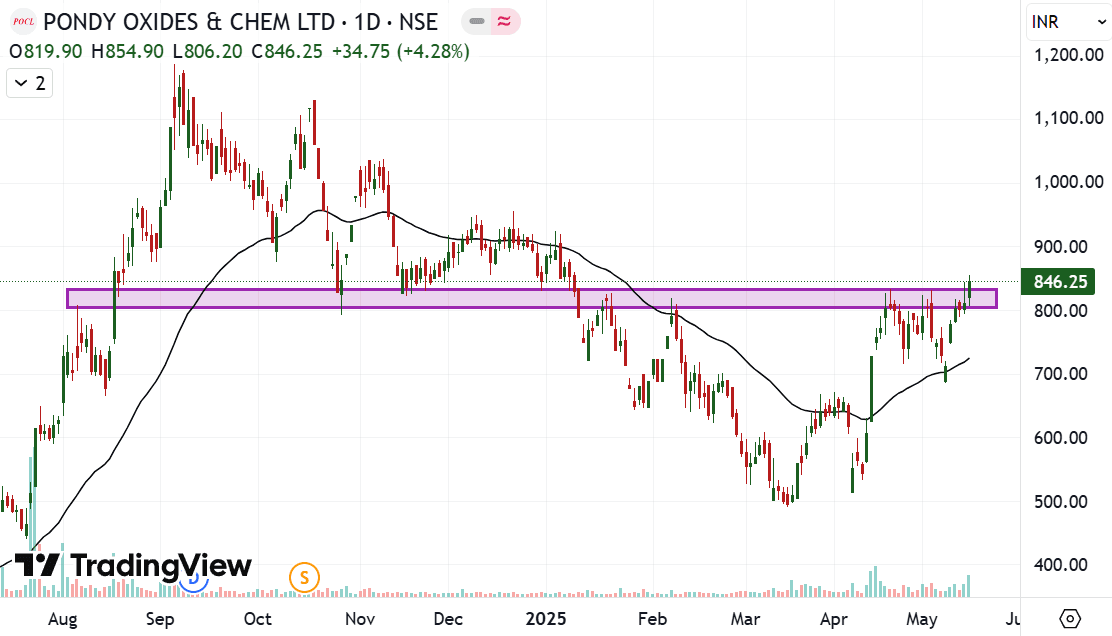Image resolution: width=1112 pixels, height=636 pixels.
Task: Click the low value L806.20
Action: point(208,52)
